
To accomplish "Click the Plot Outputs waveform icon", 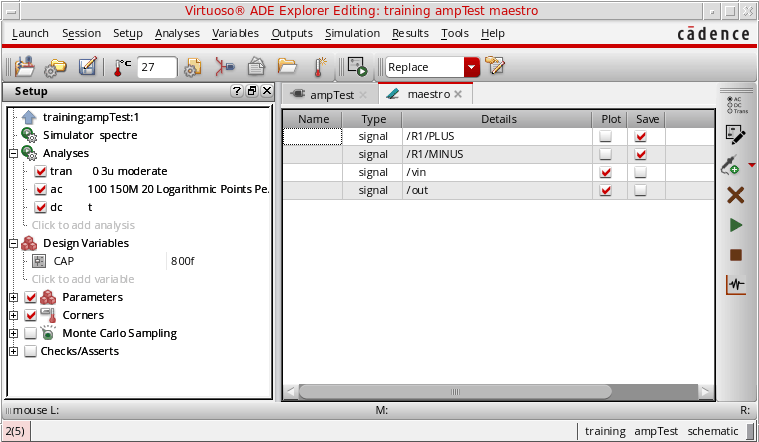I will coord(735,284).
